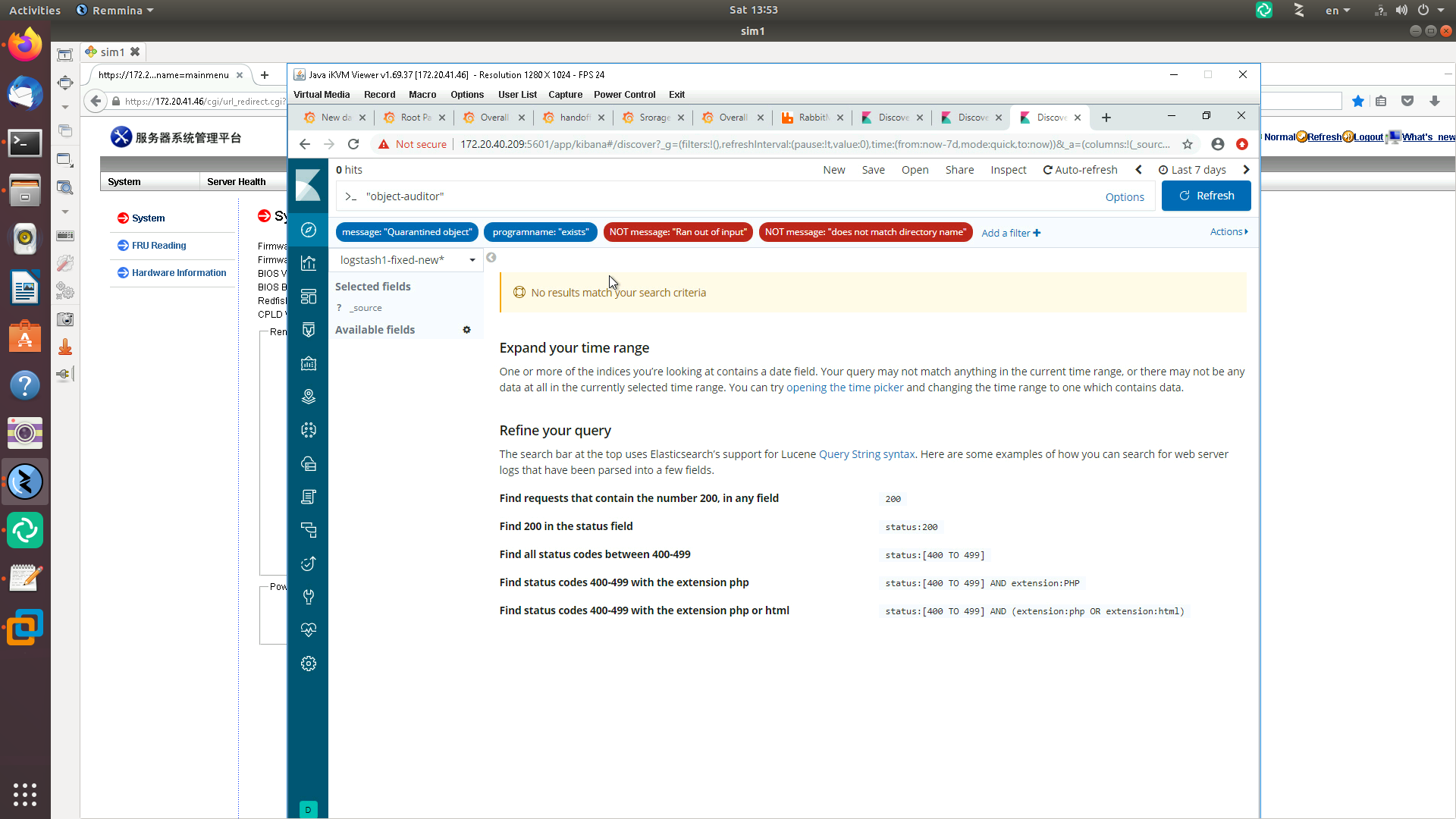
Task: Click the blue Refresh button
Action: pyautogui.click(x=1206, y=196)
